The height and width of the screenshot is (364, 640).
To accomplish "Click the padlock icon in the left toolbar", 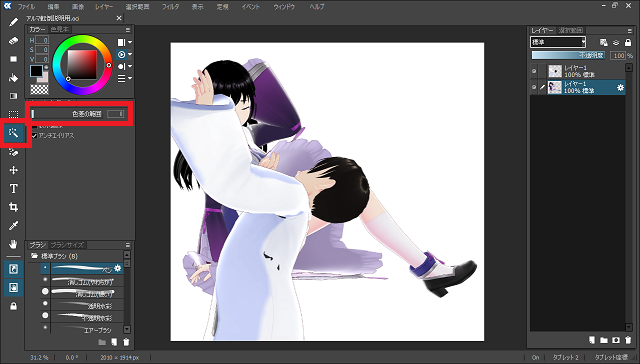I will tap(13, 306).
